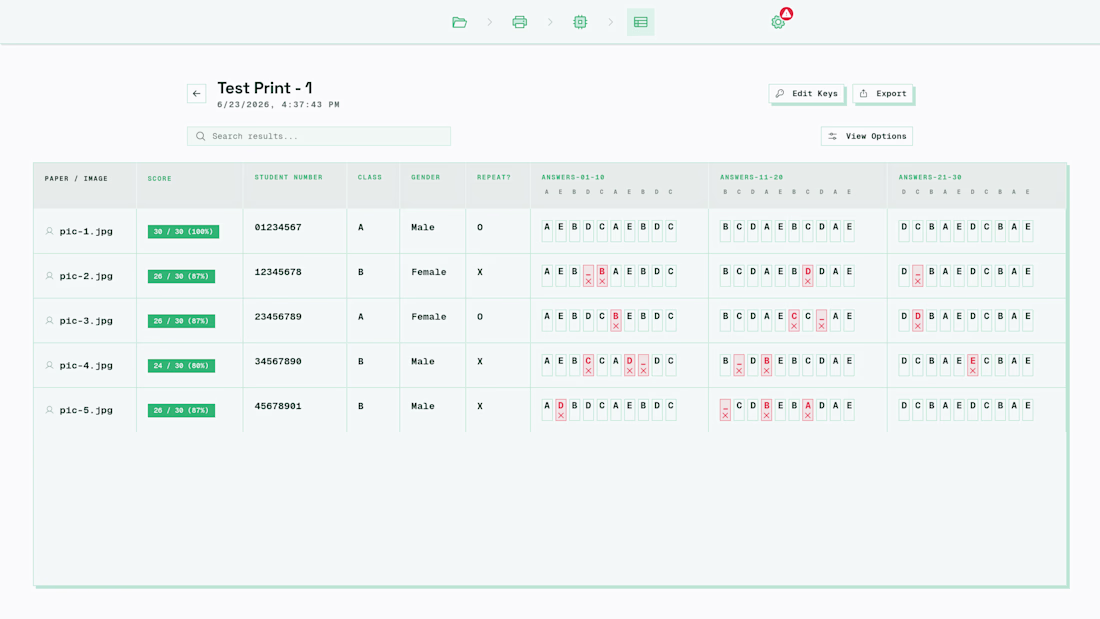Open settings gear with alert badge

pyautogui.click(x=779, y=22)
